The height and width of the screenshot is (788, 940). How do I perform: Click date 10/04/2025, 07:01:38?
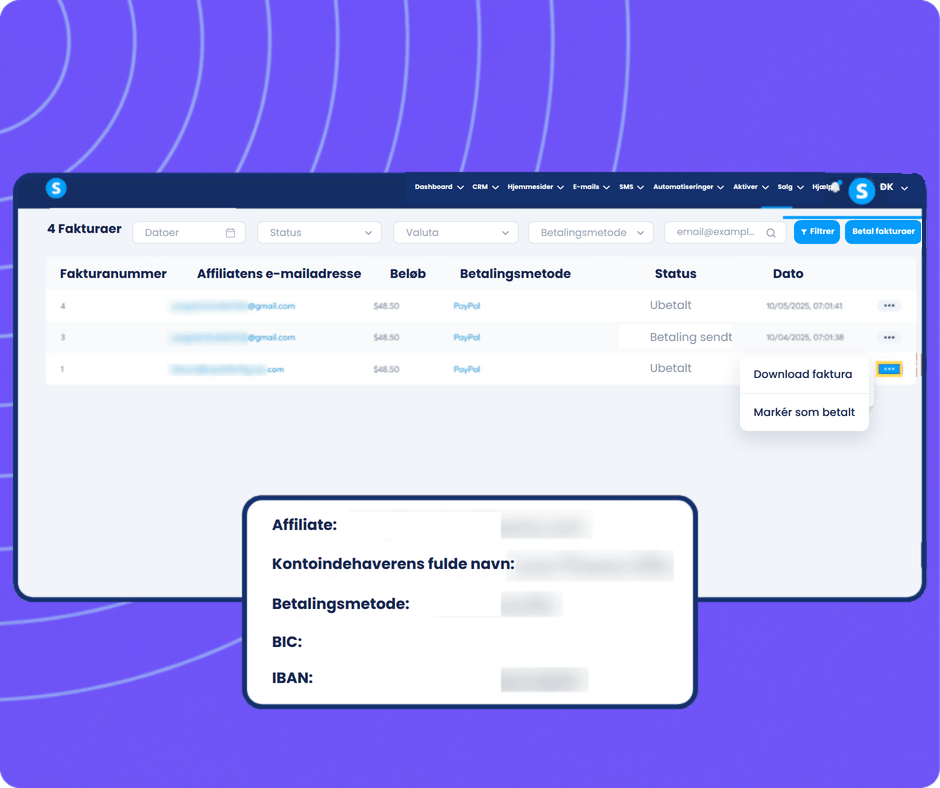coord(805,338)
